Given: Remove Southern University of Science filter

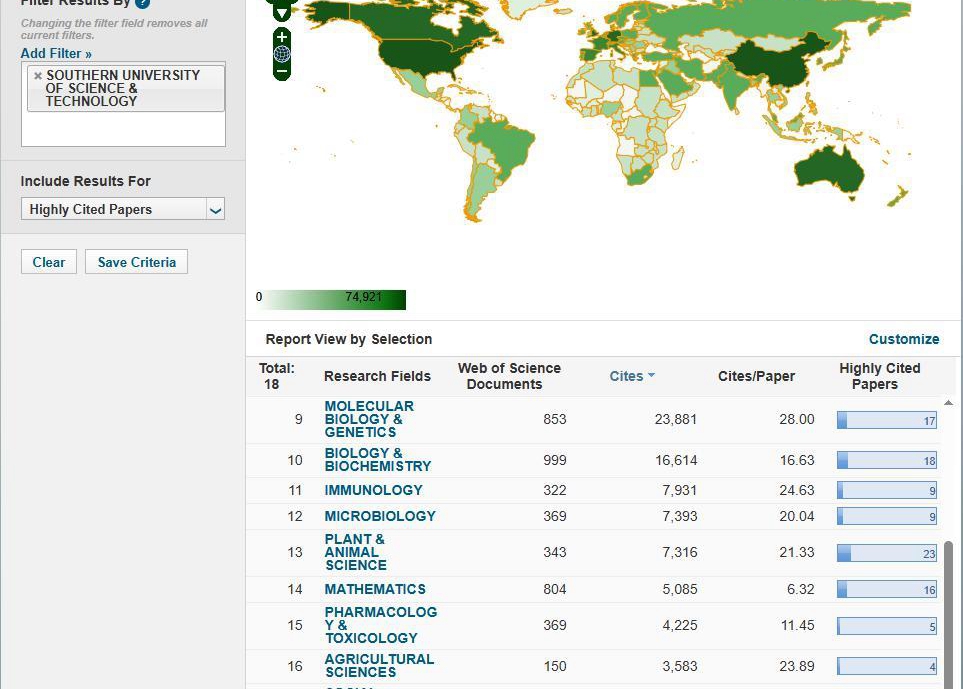Looking at the screenshot, I should (x=38, y=76).
